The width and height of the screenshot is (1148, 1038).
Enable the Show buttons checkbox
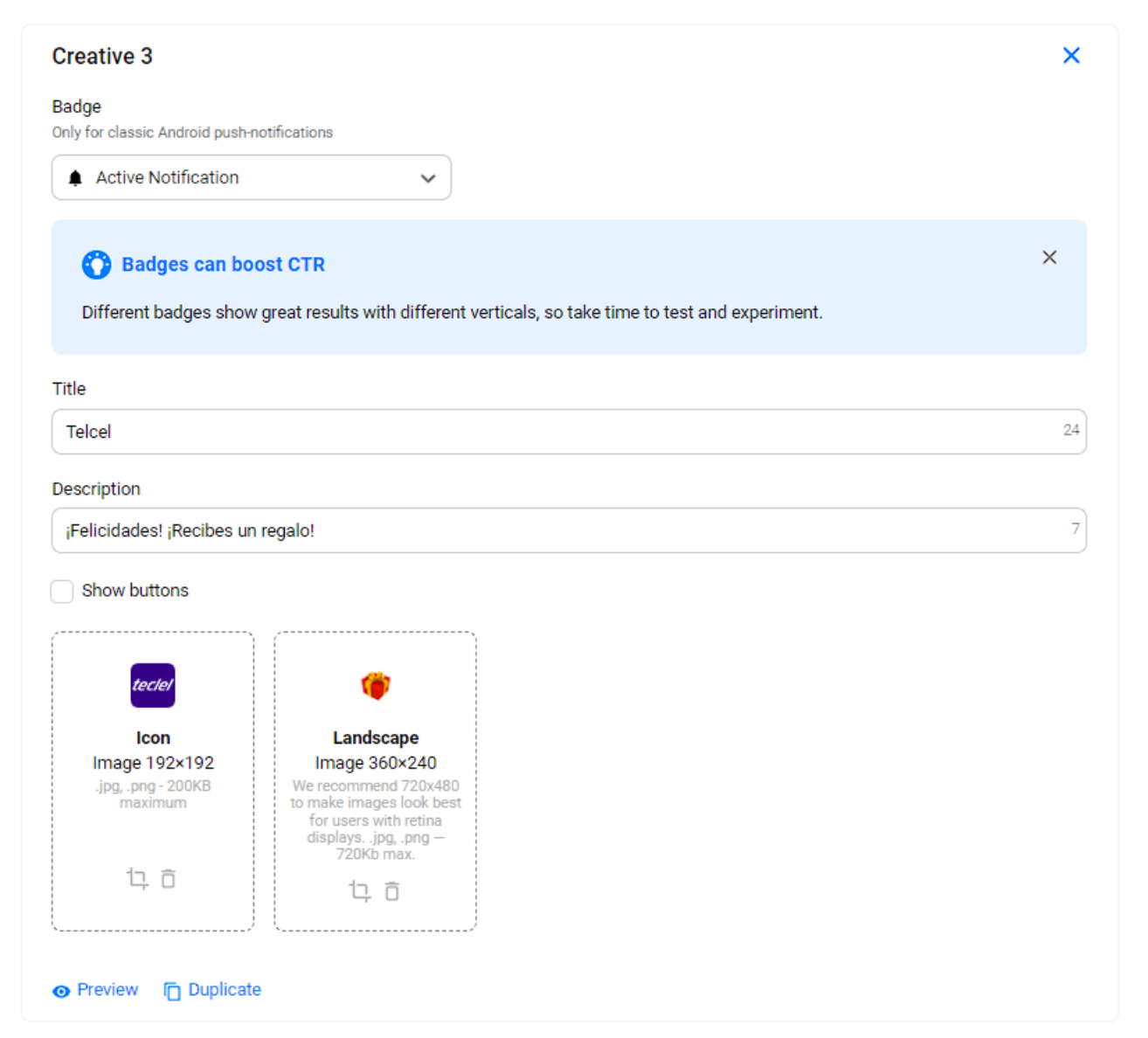(x=62, y=592)
